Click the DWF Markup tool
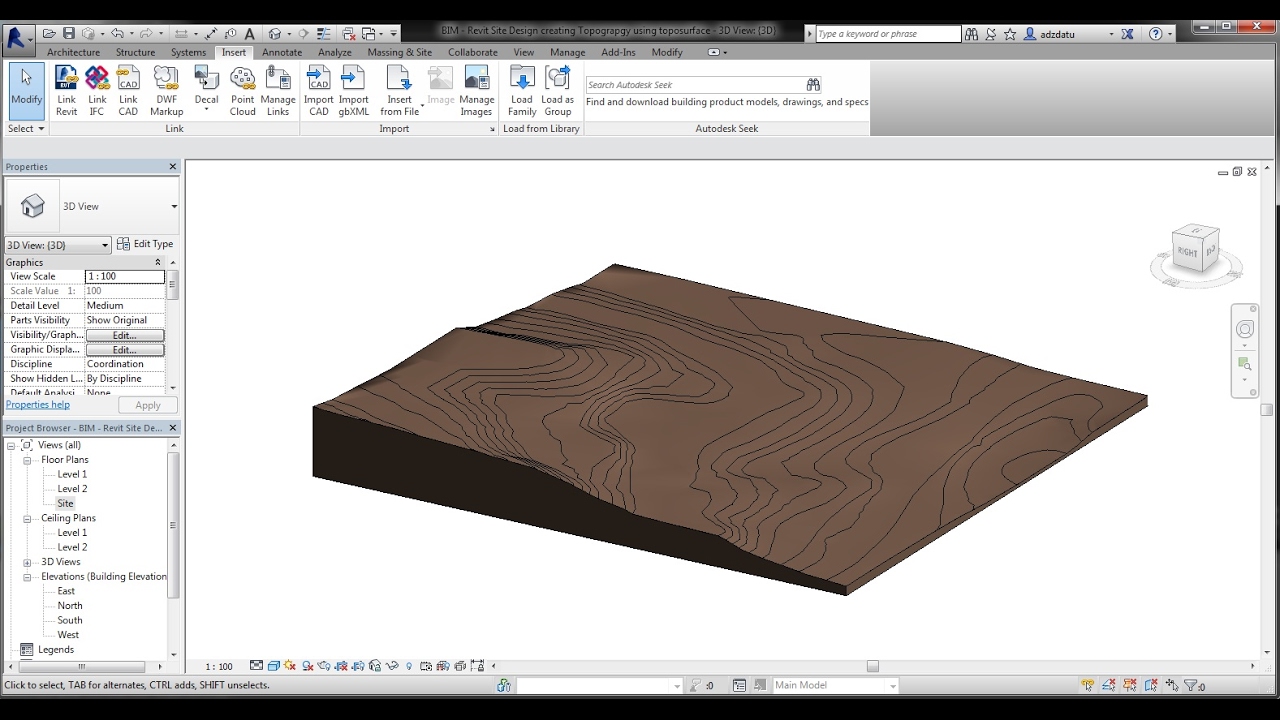This screenshot has height=720, width=1280. (x=166, y=90)
